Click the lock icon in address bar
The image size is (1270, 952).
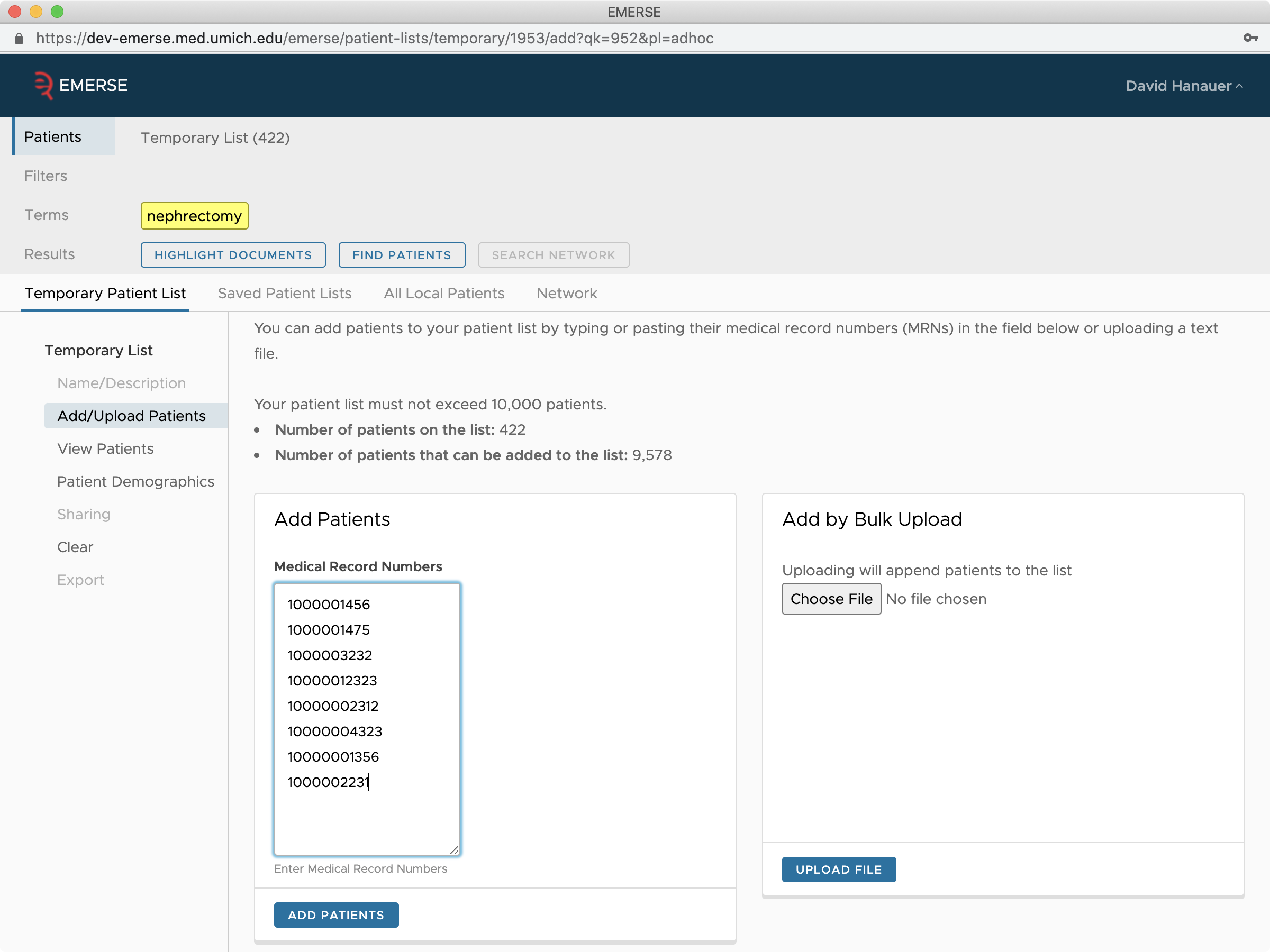point(19,39)
